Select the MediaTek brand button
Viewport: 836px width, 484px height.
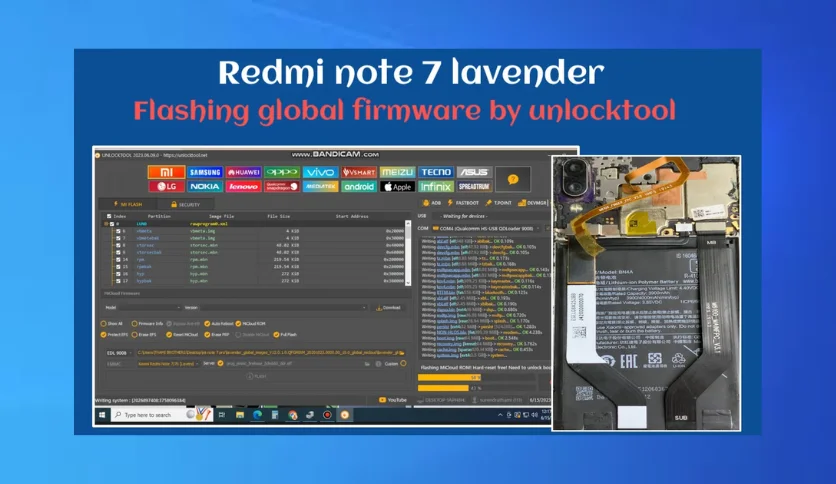[320, 187]
